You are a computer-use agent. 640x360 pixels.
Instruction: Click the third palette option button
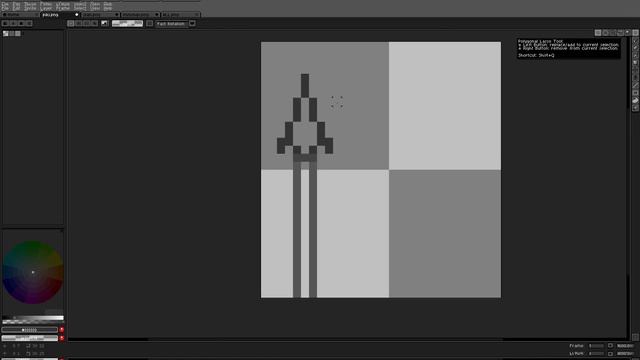point(21,24)
